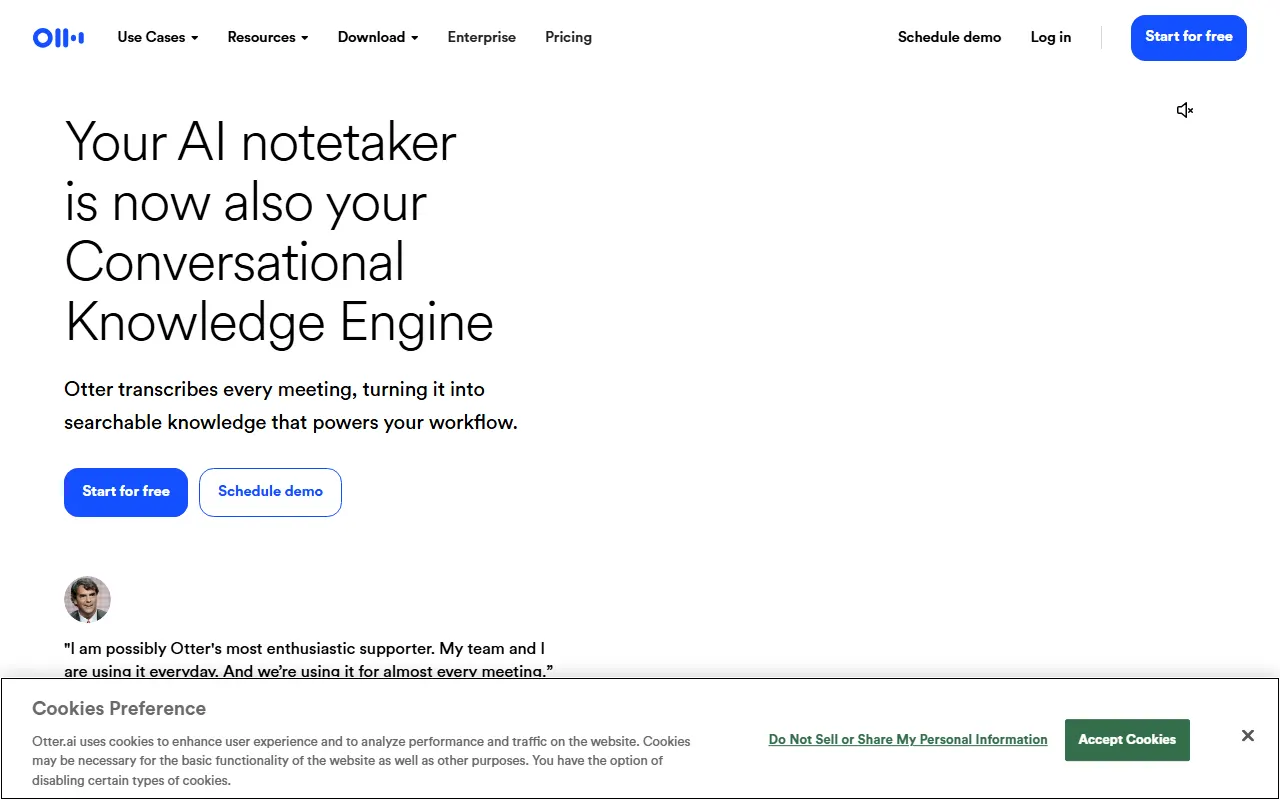Click the testimonial author's avatar photo
The width and height of the screenshot is (1280, 800).
(87, 600)
